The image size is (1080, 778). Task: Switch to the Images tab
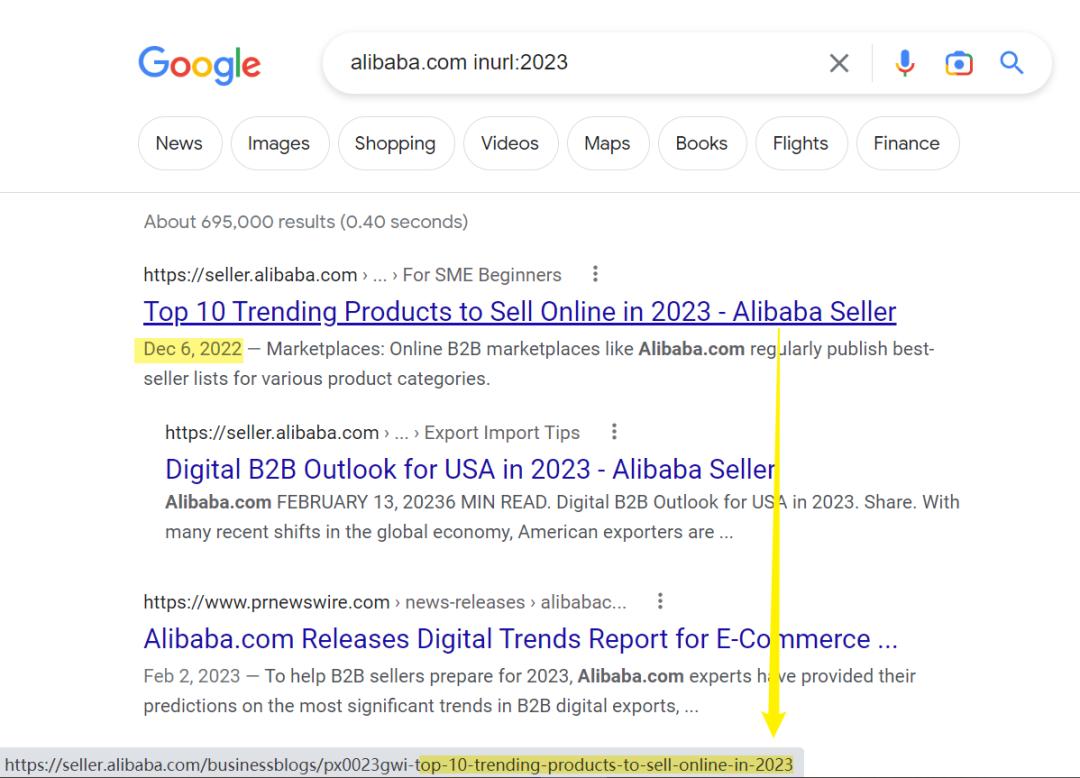click(278, 143)
